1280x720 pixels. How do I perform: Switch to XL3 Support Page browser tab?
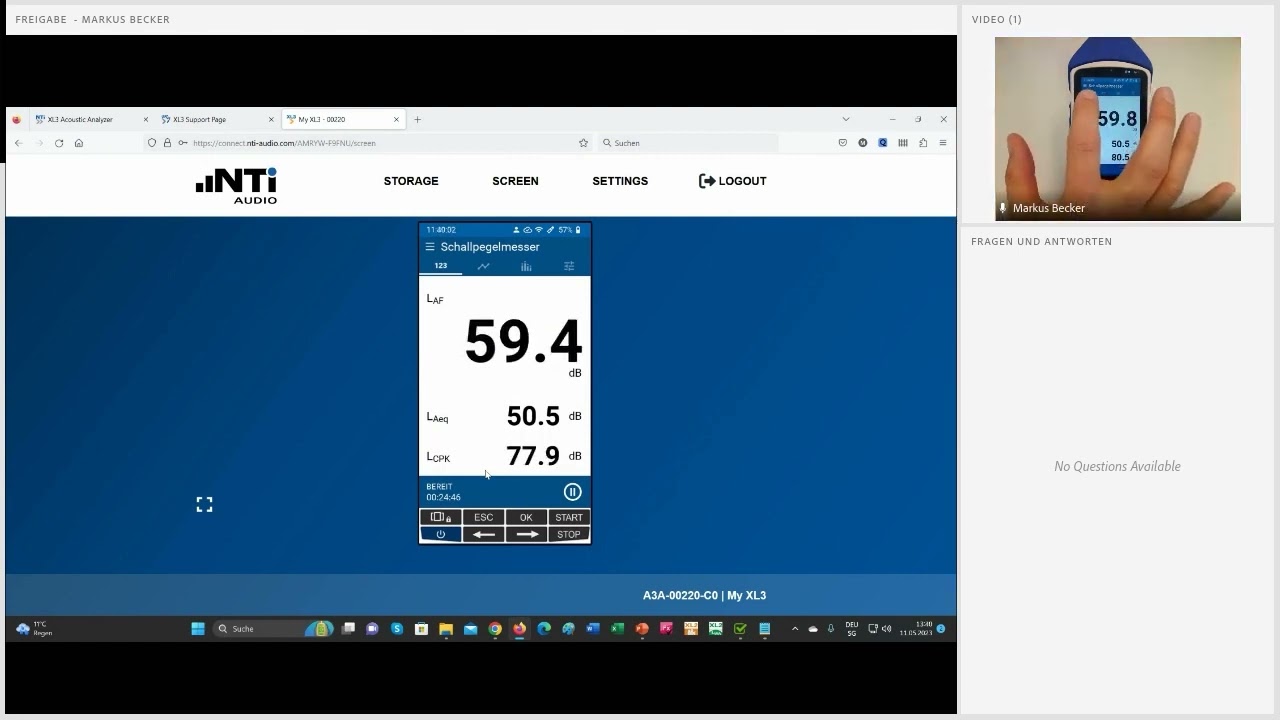(216, 119)
